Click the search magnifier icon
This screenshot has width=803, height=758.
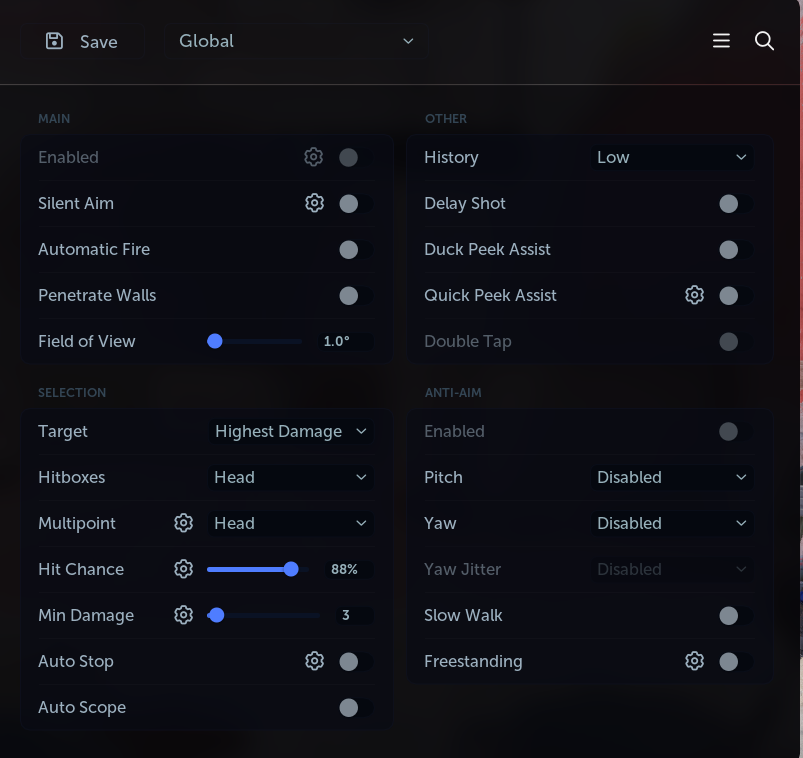point(764,40)
